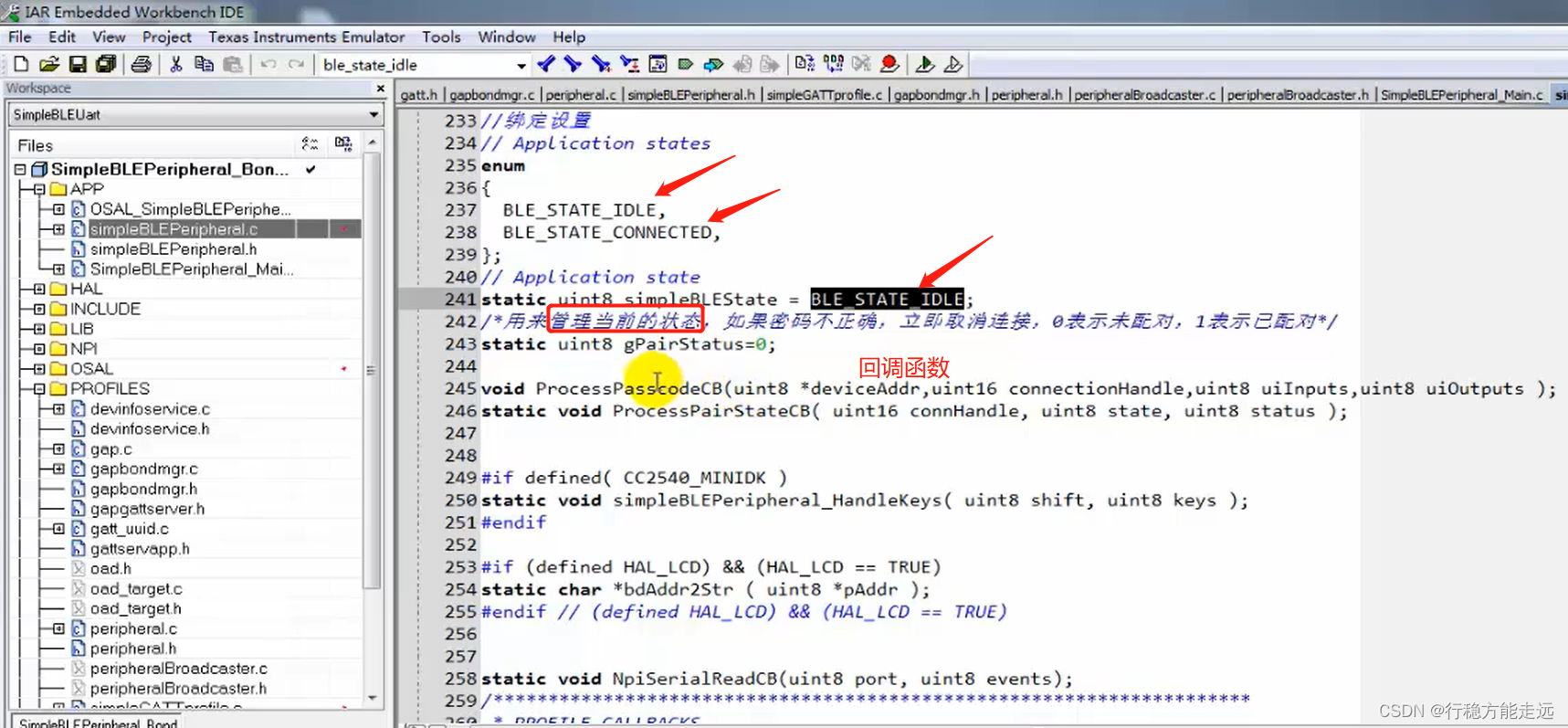Collapse the APP folder

[x=39, y=189]
